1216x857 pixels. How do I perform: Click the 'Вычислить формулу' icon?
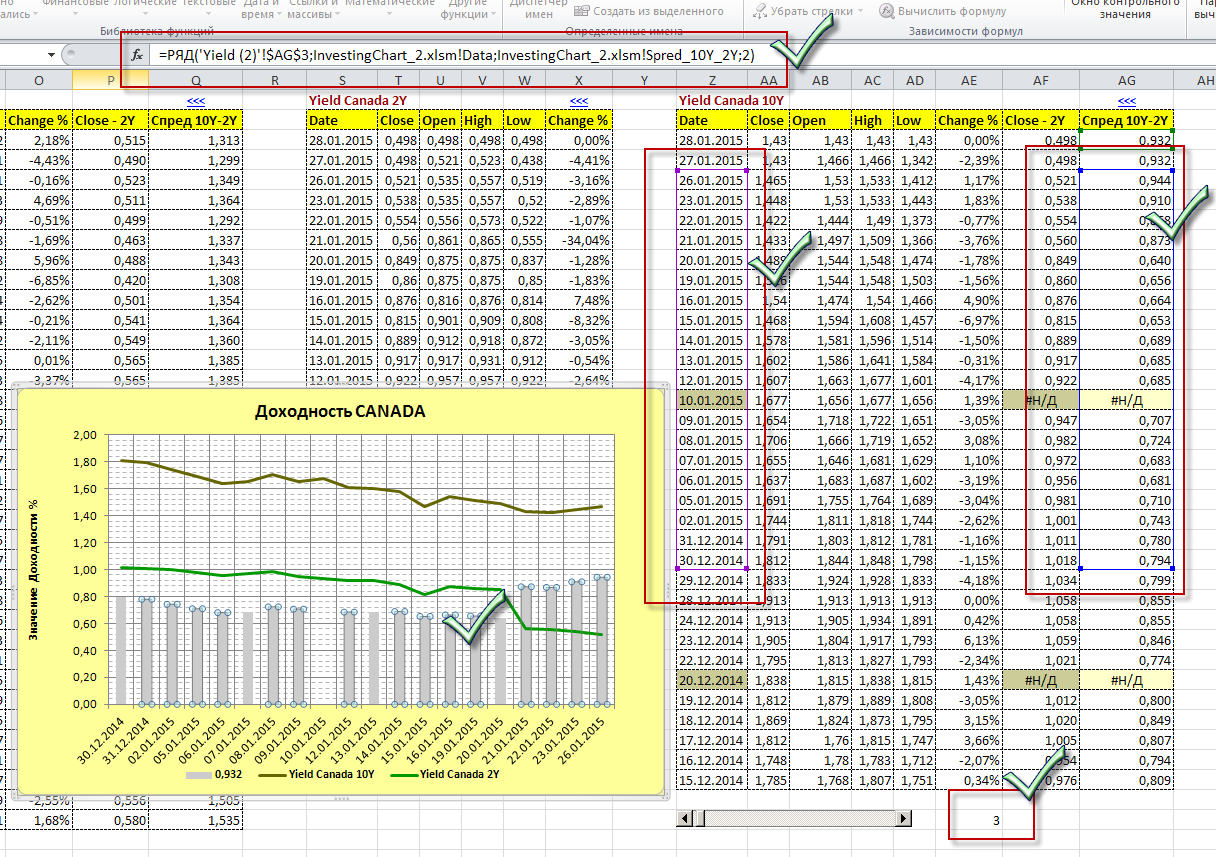click(x=887, y=11)
